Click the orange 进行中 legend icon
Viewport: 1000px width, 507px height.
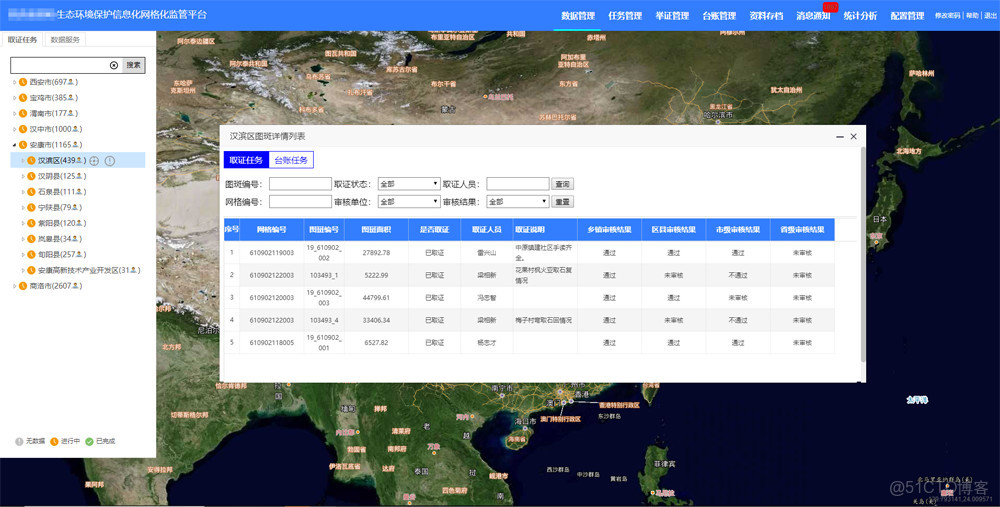point(54,441)
